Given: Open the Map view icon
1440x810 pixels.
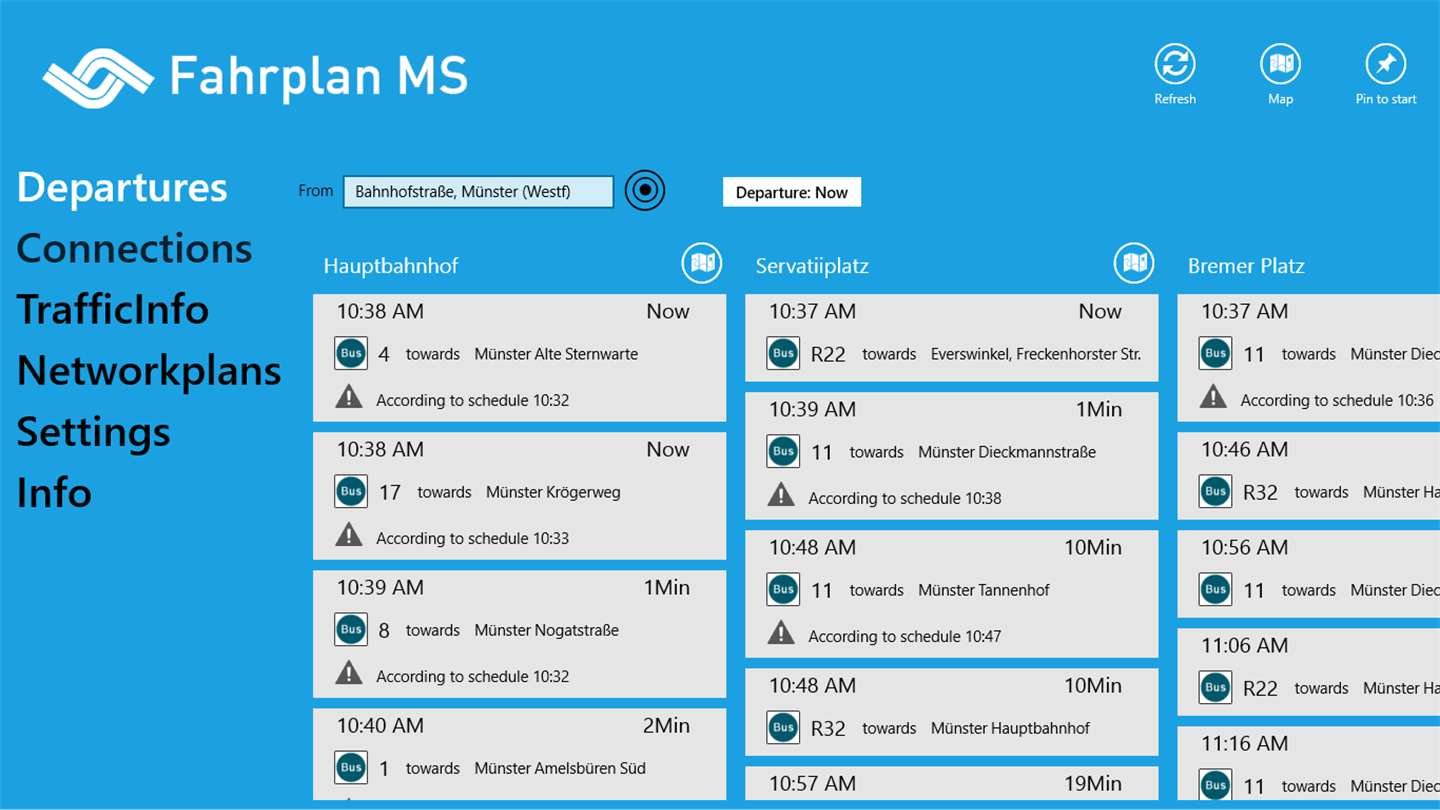Looking at the screenshot, I should click(1281, 64).
